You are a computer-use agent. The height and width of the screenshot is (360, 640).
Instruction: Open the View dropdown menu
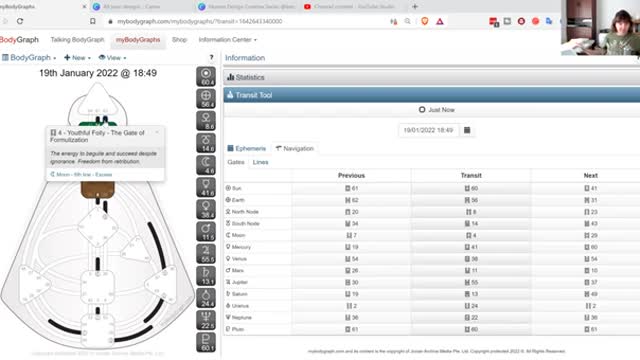click(x=112, y=58)
